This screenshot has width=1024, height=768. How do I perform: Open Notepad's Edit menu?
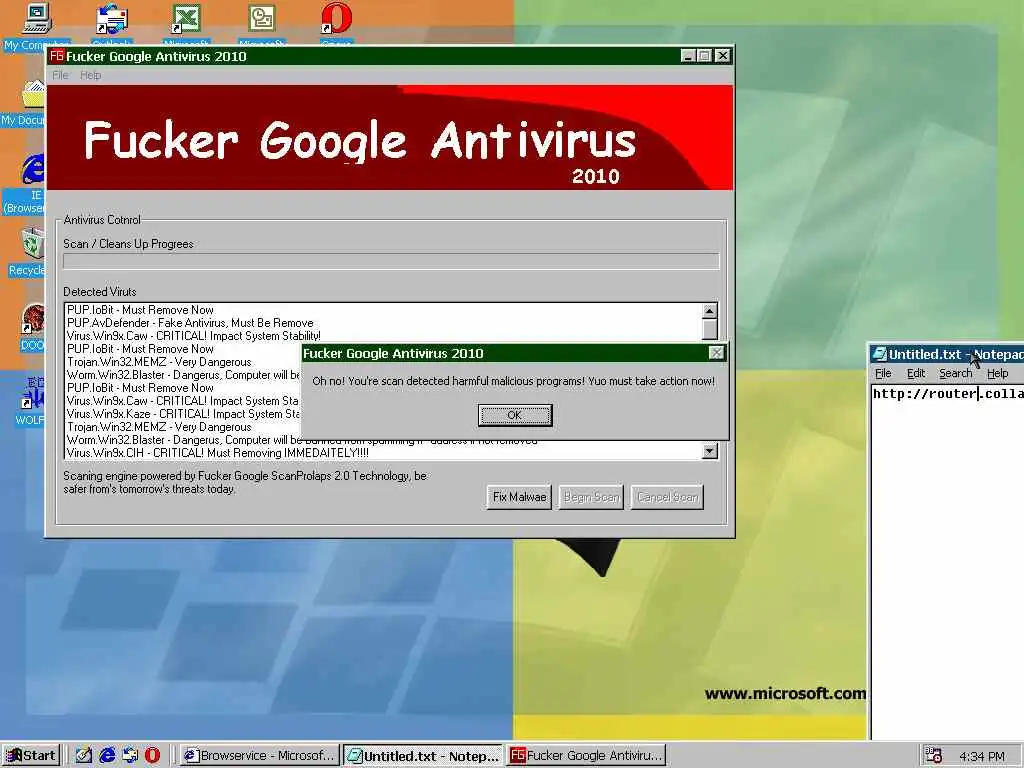tap(916, 374)
